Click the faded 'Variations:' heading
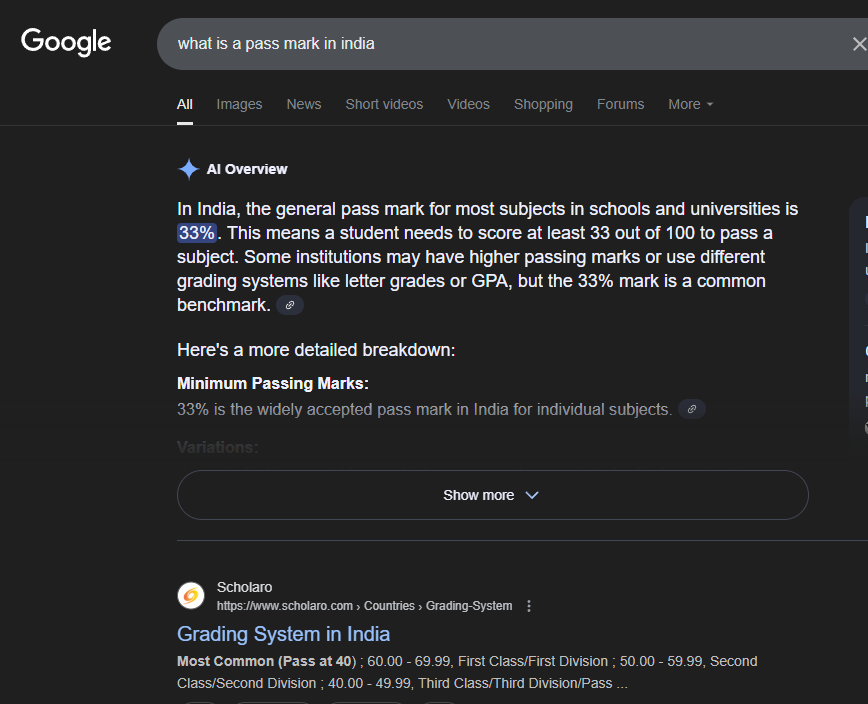868x704 pixels. tap(218, 447)
